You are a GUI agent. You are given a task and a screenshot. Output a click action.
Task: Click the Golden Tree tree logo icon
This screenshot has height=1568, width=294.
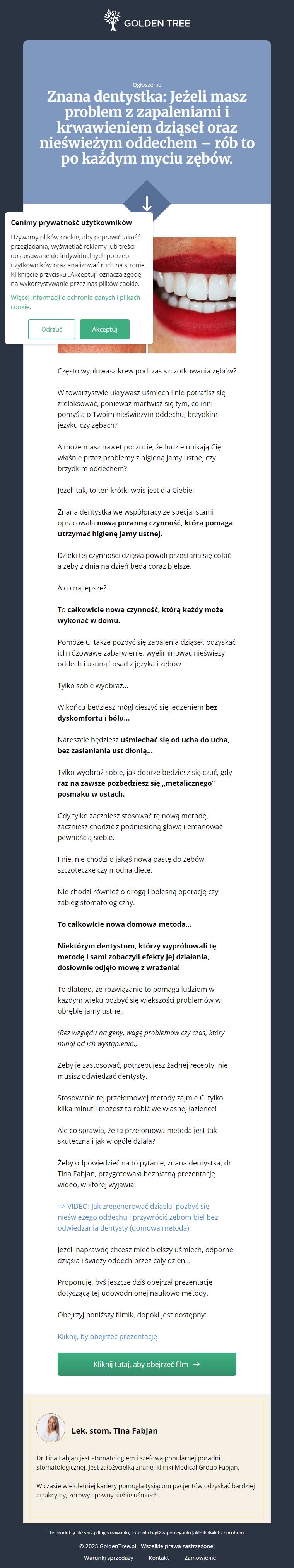(x=112, y=20)
